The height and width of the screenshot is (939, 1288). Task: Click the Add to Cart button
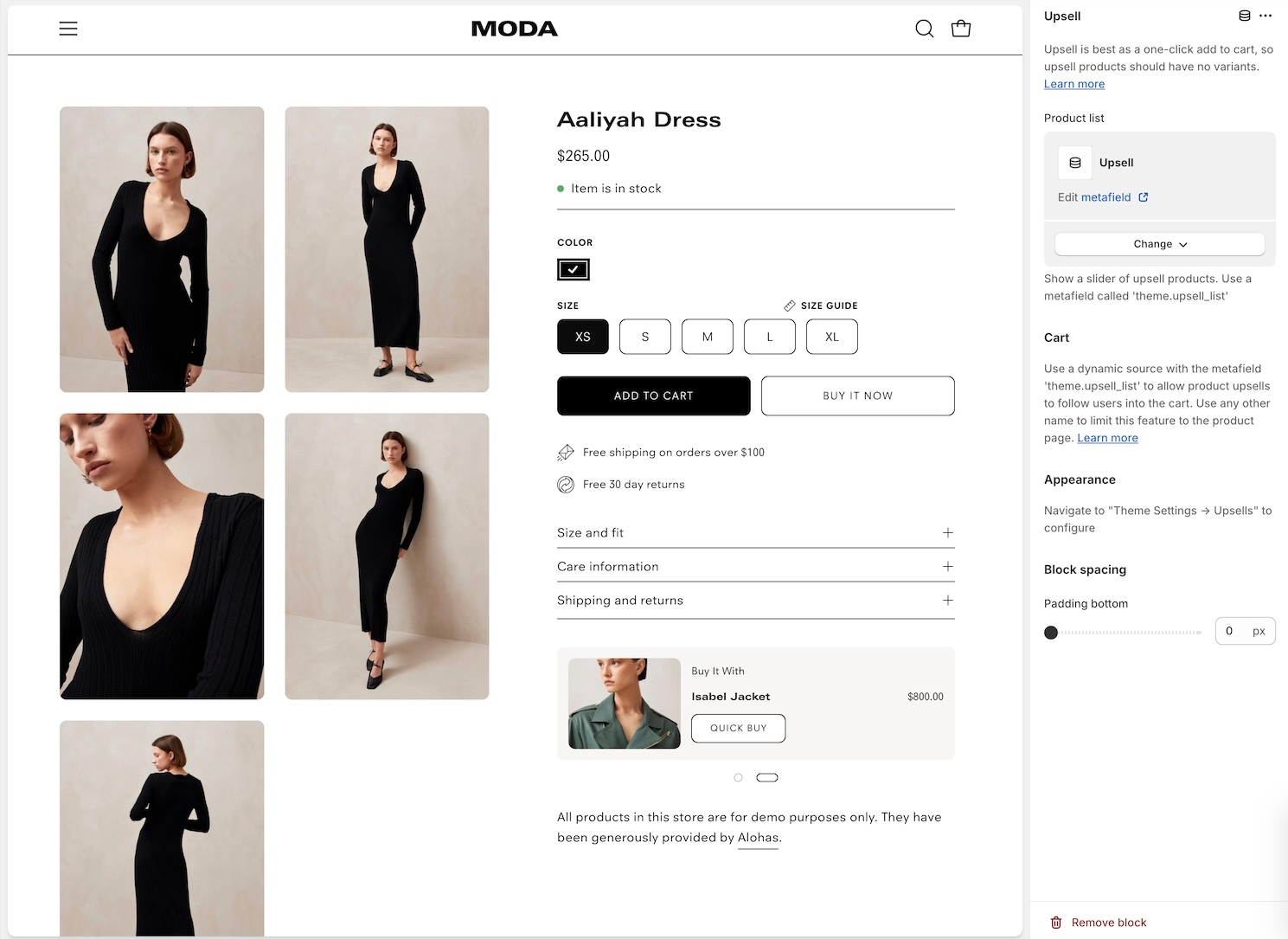653,396
